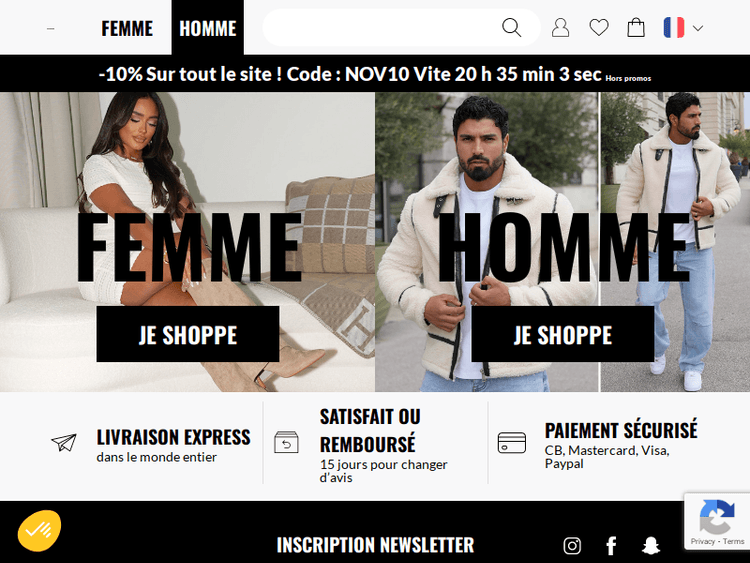Click the French flag icon
This screenshot has height=563, width=750.
pyautogui.click(x=673, y=27)
